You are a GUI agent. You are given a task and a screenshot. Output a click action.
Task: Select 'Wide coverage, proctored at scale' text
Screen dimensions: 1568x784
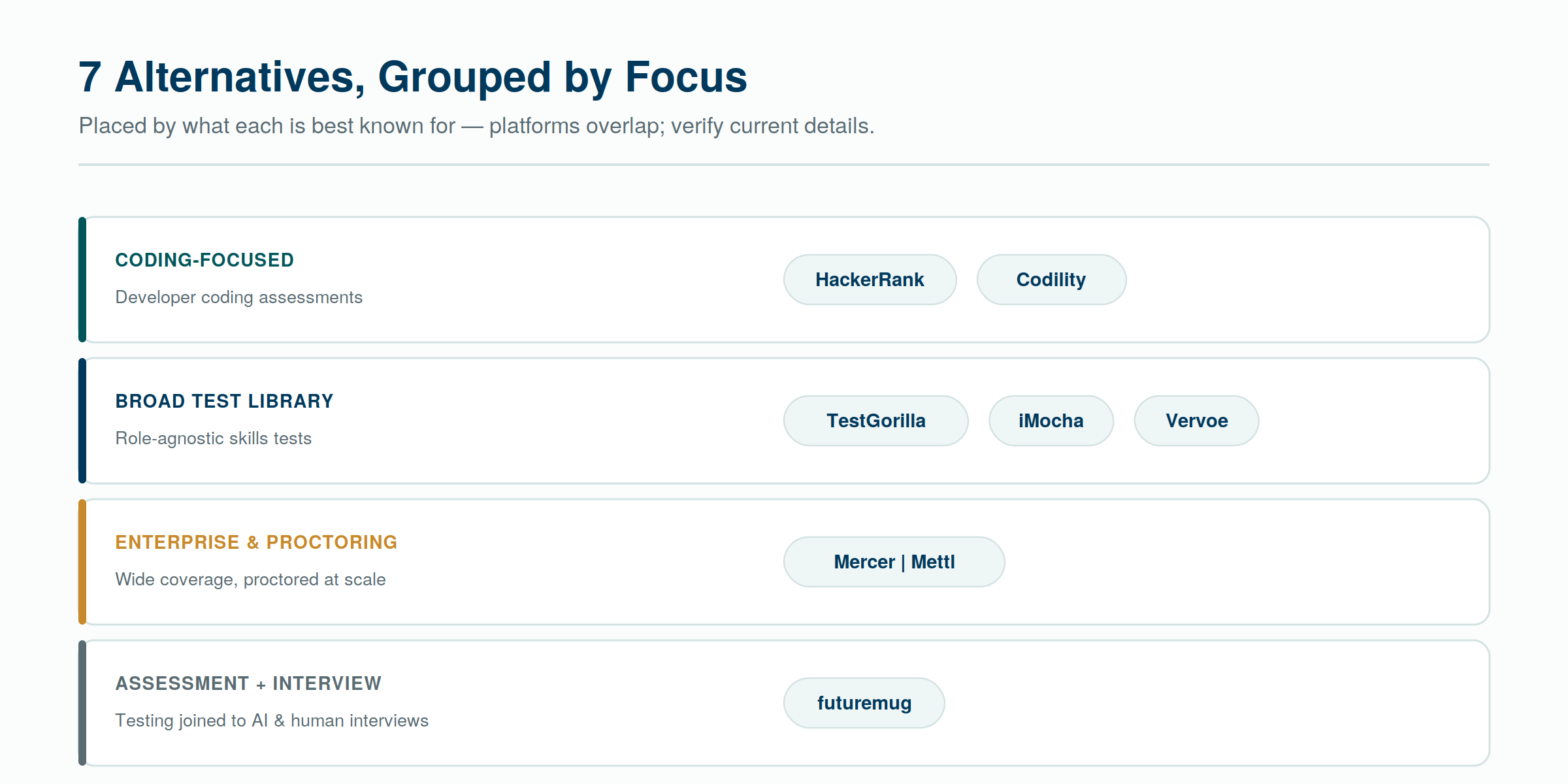coord(250,580)
